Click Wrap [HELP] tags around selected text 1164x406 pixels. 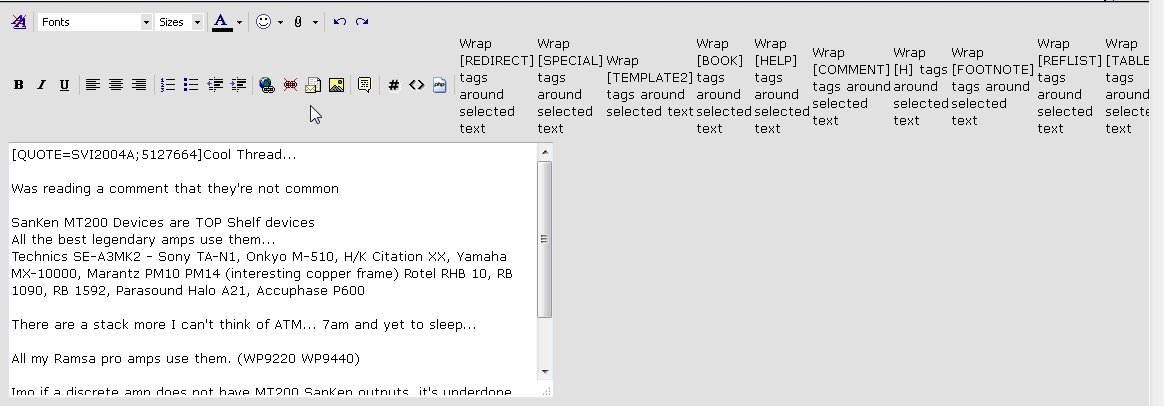[x=782, y=86]
